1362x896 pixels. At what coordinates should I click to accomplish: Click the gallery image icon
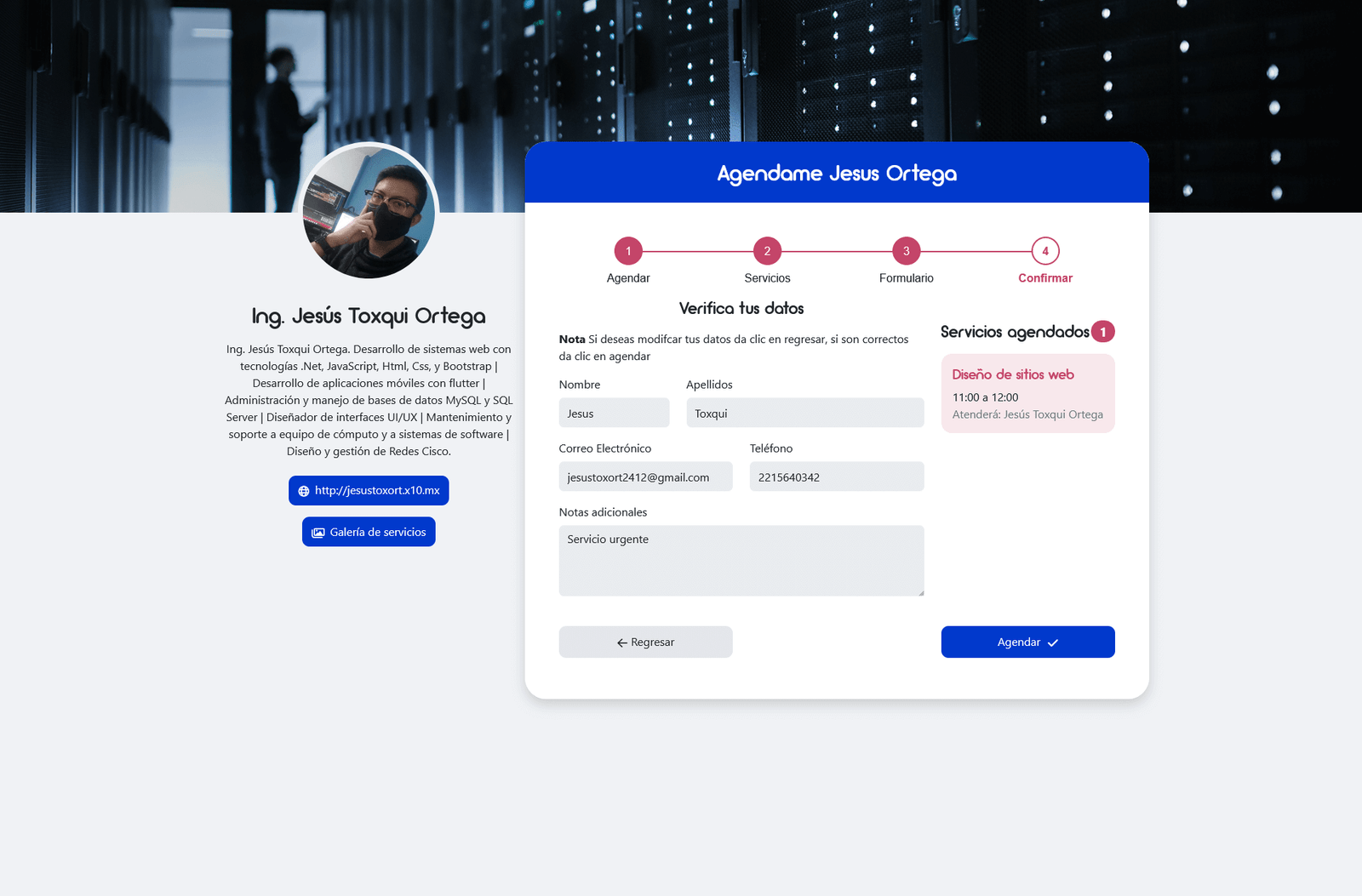(318, 533)
